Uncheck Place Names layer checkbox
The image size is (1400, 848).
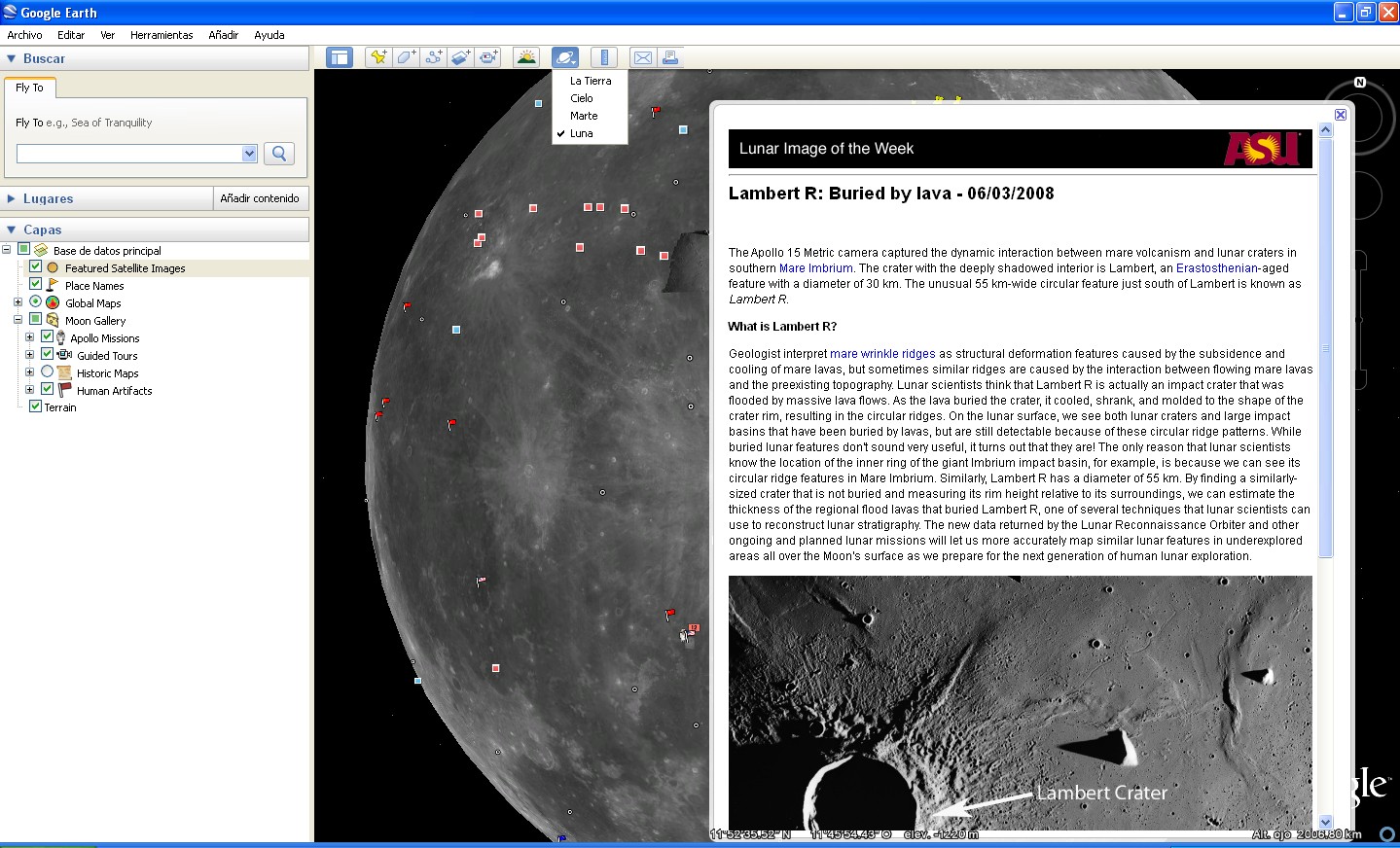35,284
